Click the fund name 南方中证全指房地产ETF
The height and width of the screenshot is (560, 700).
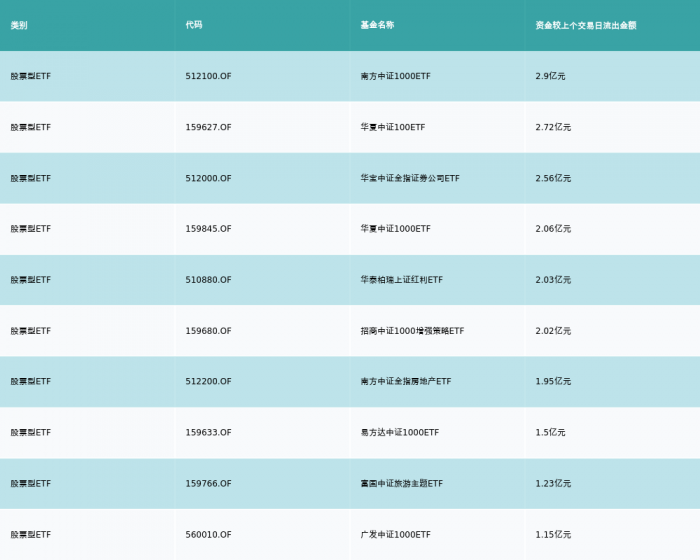pos(406,381)
